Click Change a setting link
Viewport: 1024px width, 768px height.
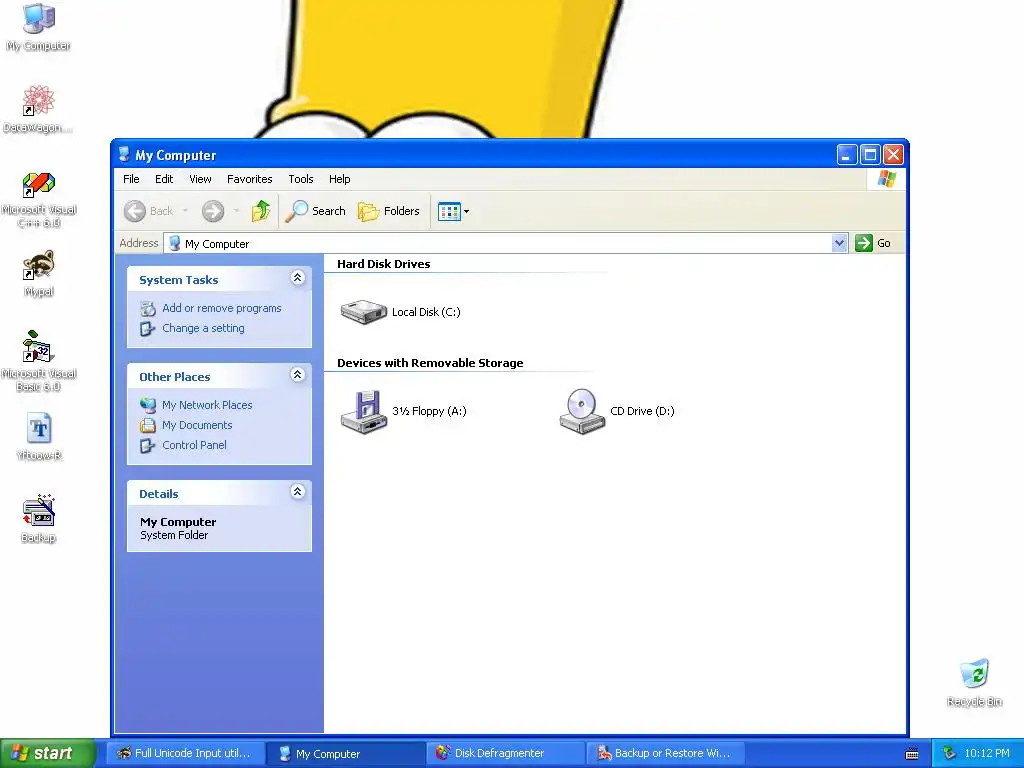(203, 328)
